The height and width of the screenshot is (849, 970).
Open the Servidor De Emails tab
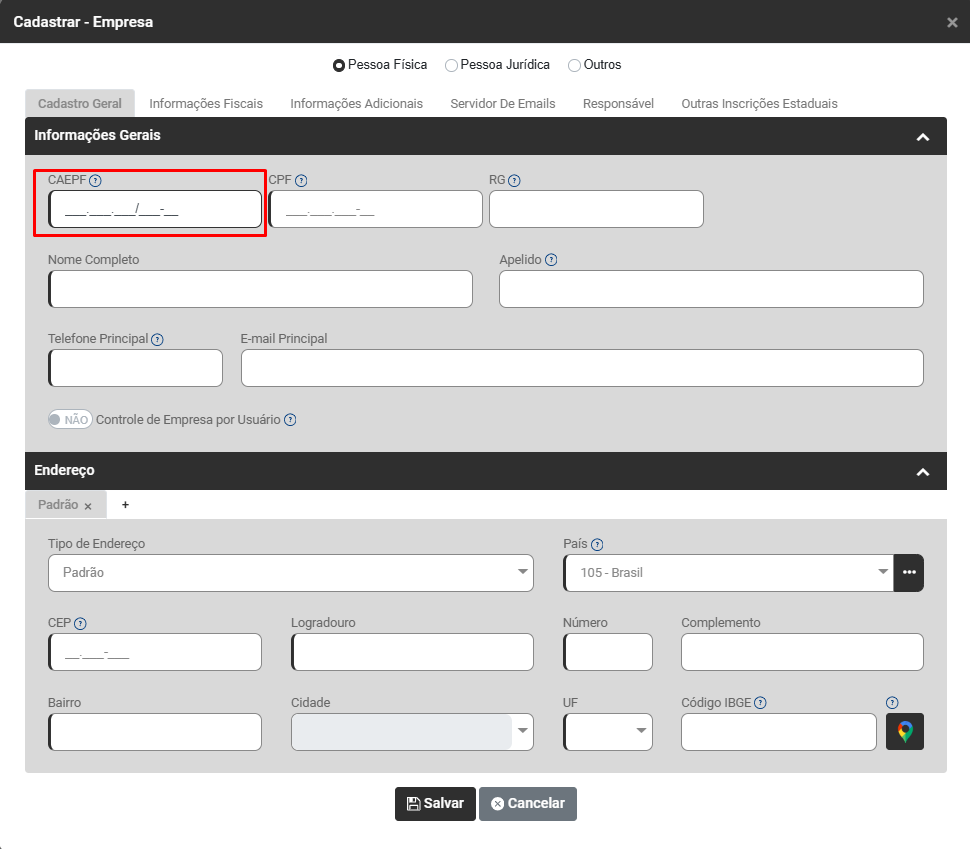click(502, 104)
